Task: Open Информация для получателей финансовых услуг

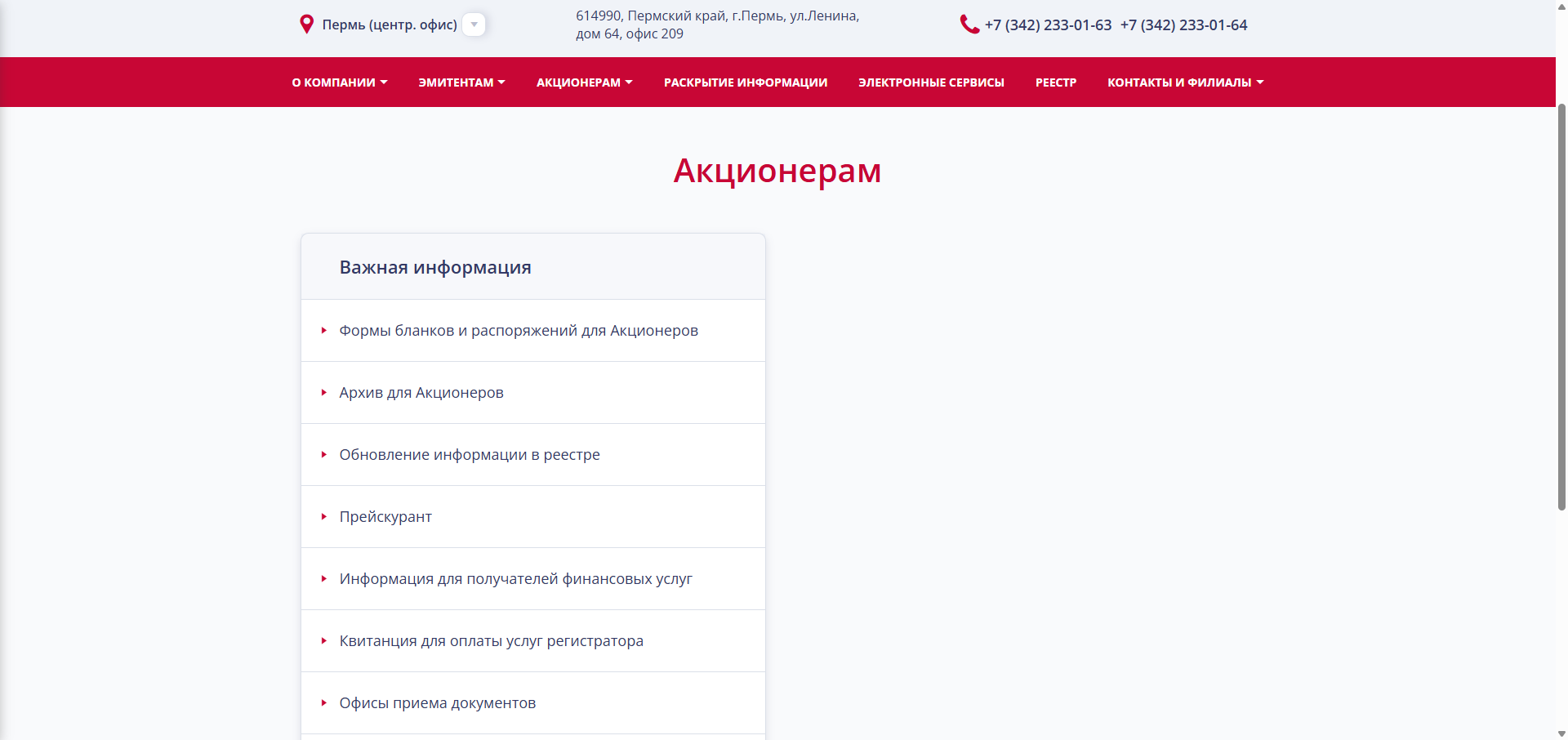Action: 516,579
